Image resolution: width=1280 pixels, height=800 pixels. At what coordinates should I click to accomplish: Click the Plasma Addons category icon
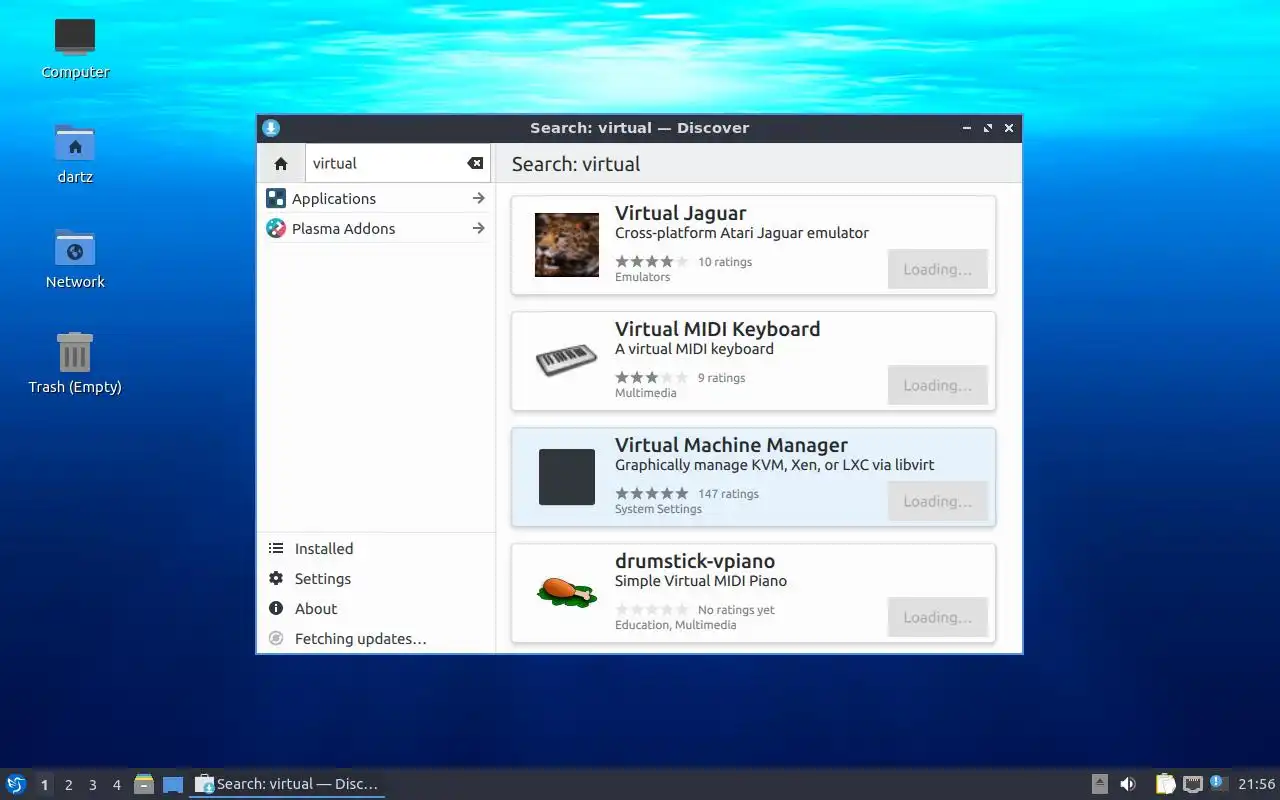pyautogui.click(x=276, y=228)
